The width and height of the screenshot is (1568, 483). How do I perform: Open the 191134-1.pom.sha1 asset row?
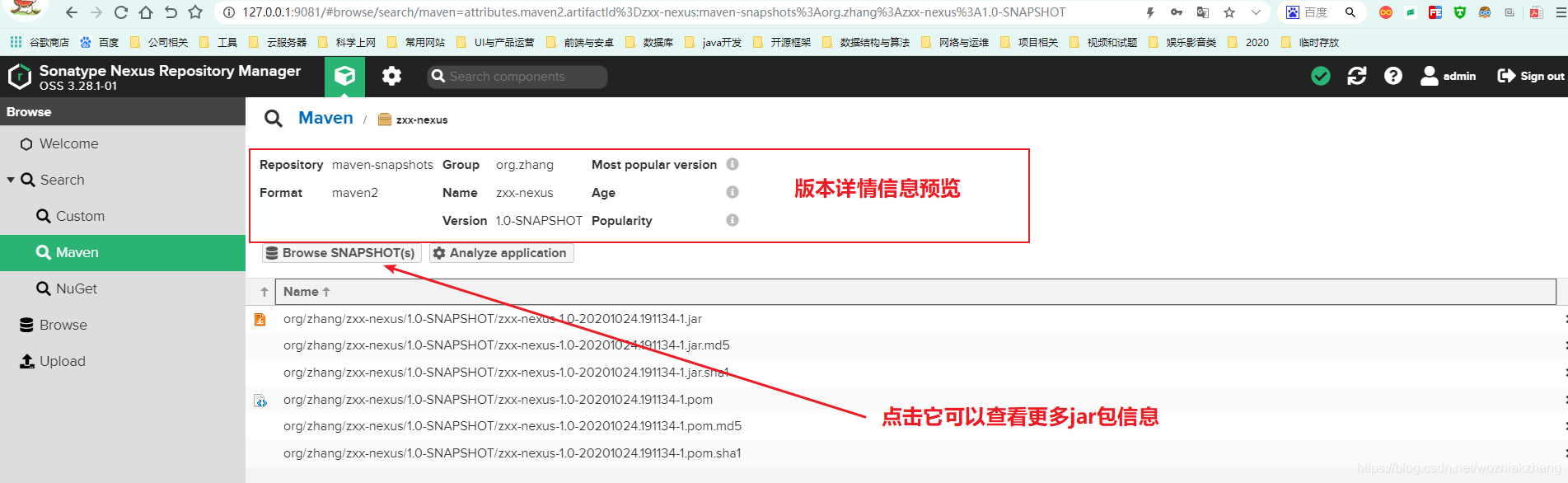pos(906,453)
